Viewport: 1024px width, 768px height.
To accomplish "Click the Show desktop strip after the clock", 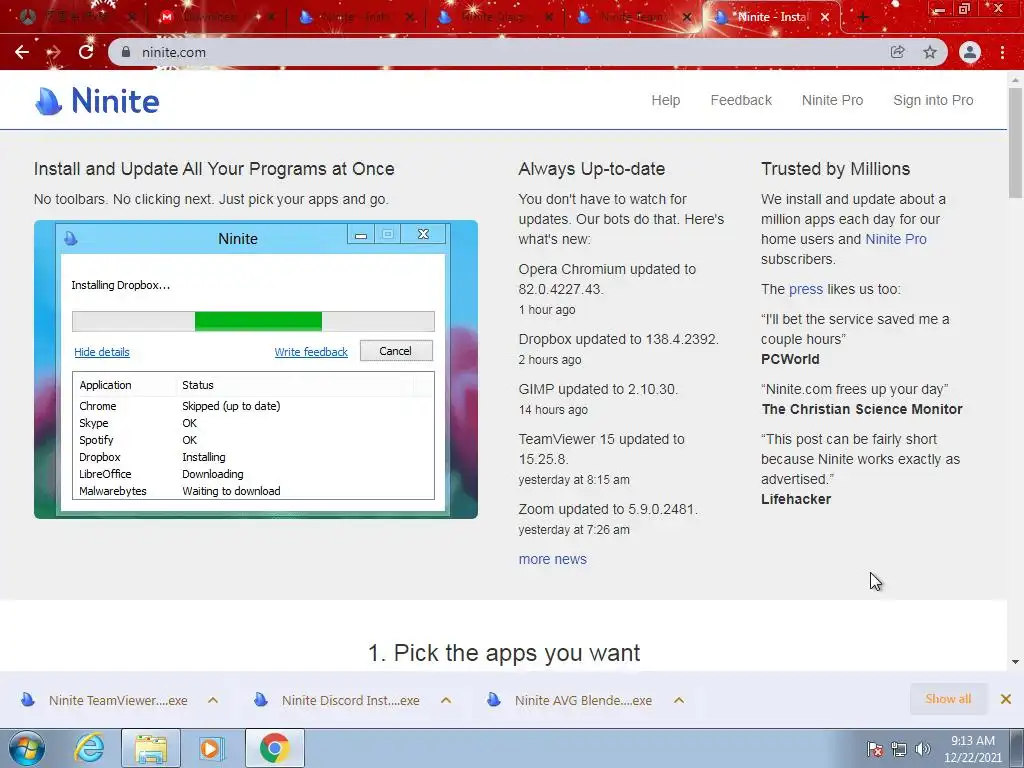I will point(1016,749).
